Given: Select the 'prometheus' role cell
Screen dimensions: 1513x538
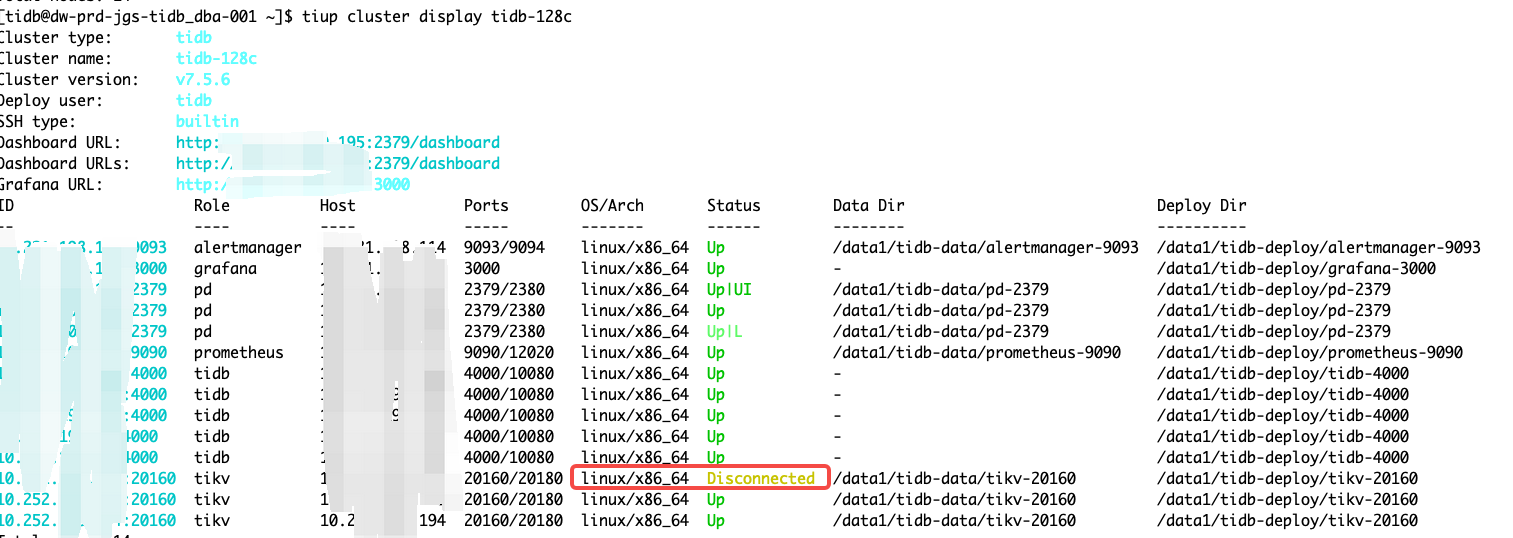Looking at the screenshot, I should click(239, 352).
